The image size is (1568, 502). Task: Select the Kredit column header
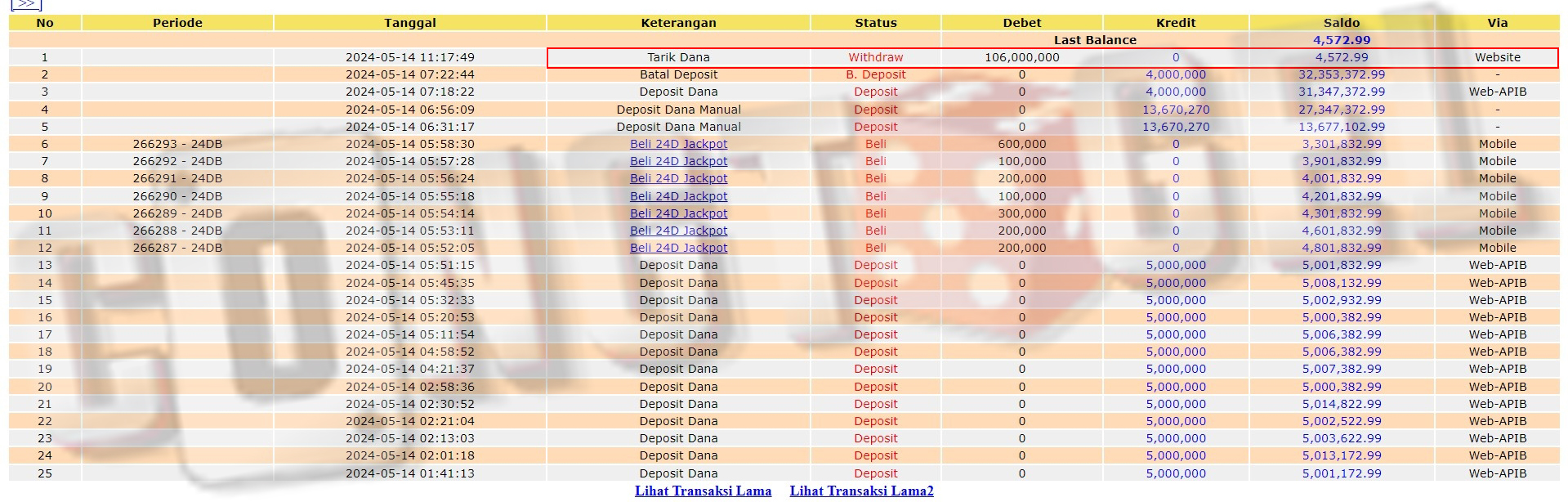point(1175,23)
